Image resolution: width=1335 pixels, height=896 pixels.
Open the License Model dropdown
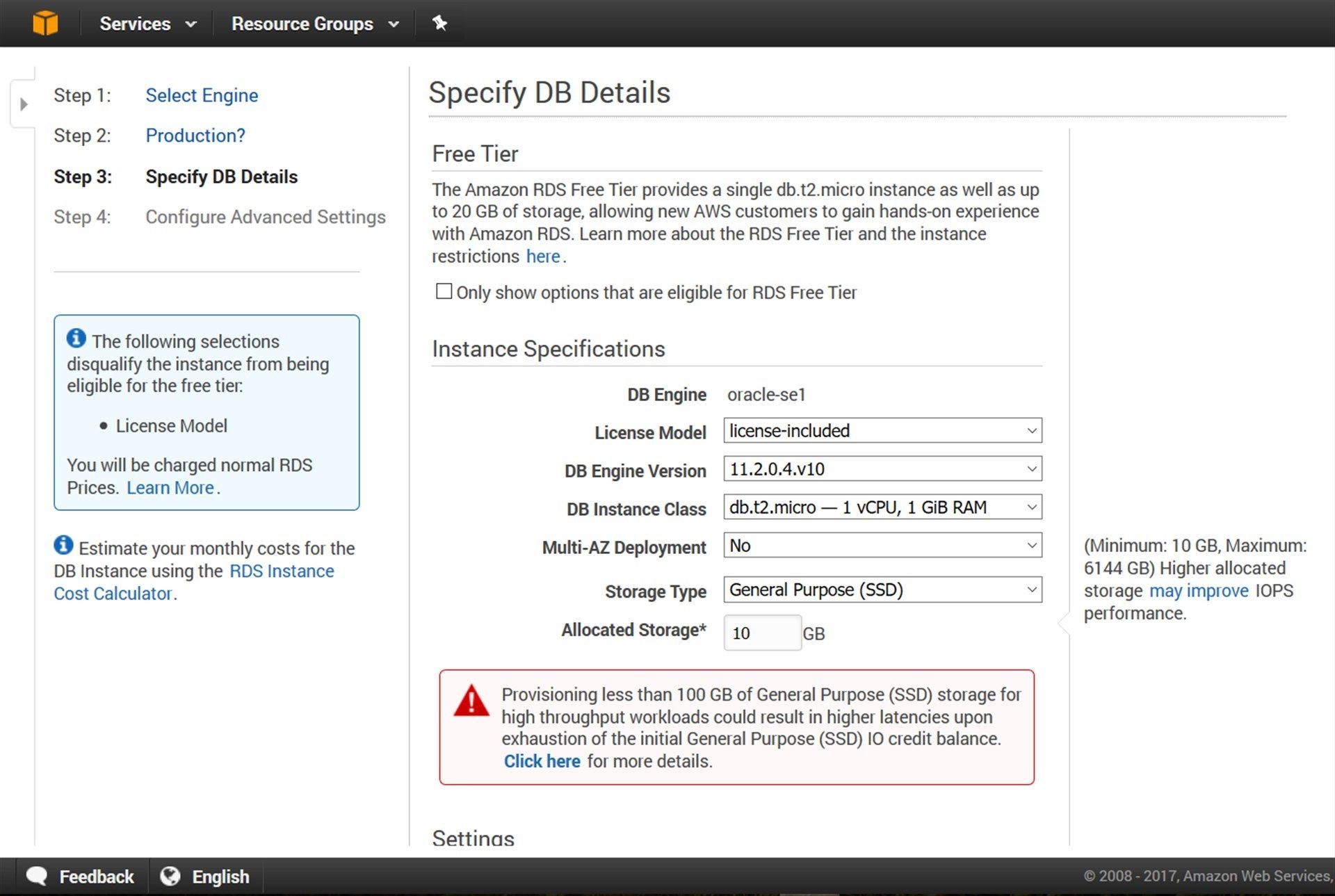click(x=882, y=431)
